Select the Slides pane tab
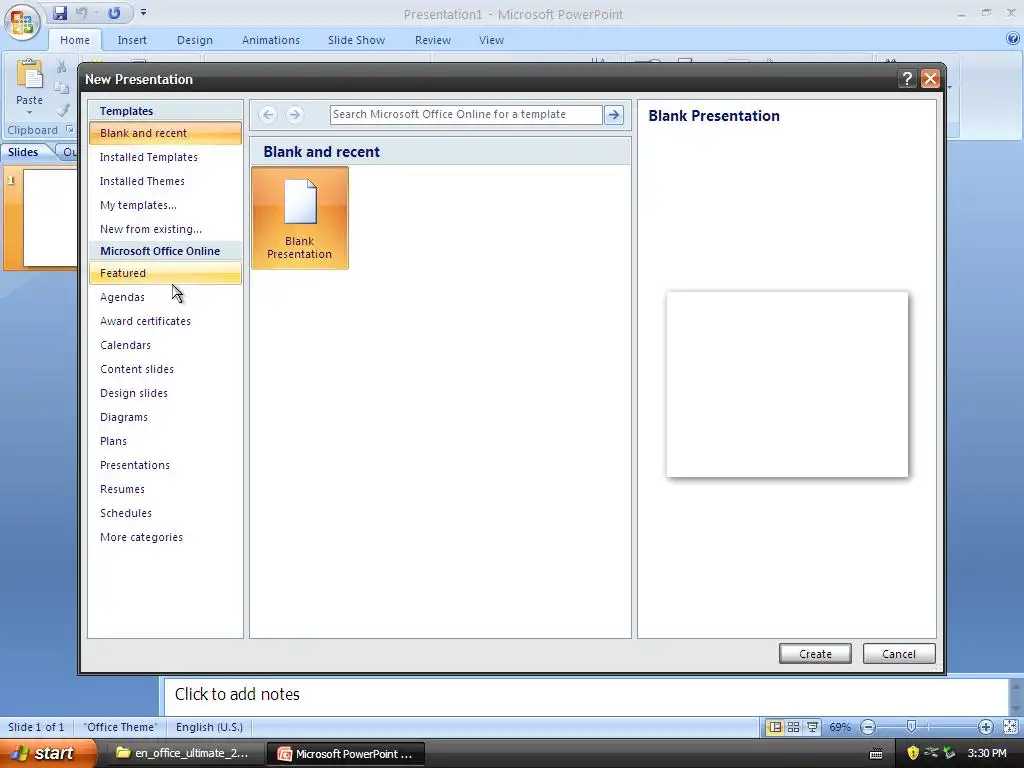Screen dimensions: 1024x768 tap(24, 152)
